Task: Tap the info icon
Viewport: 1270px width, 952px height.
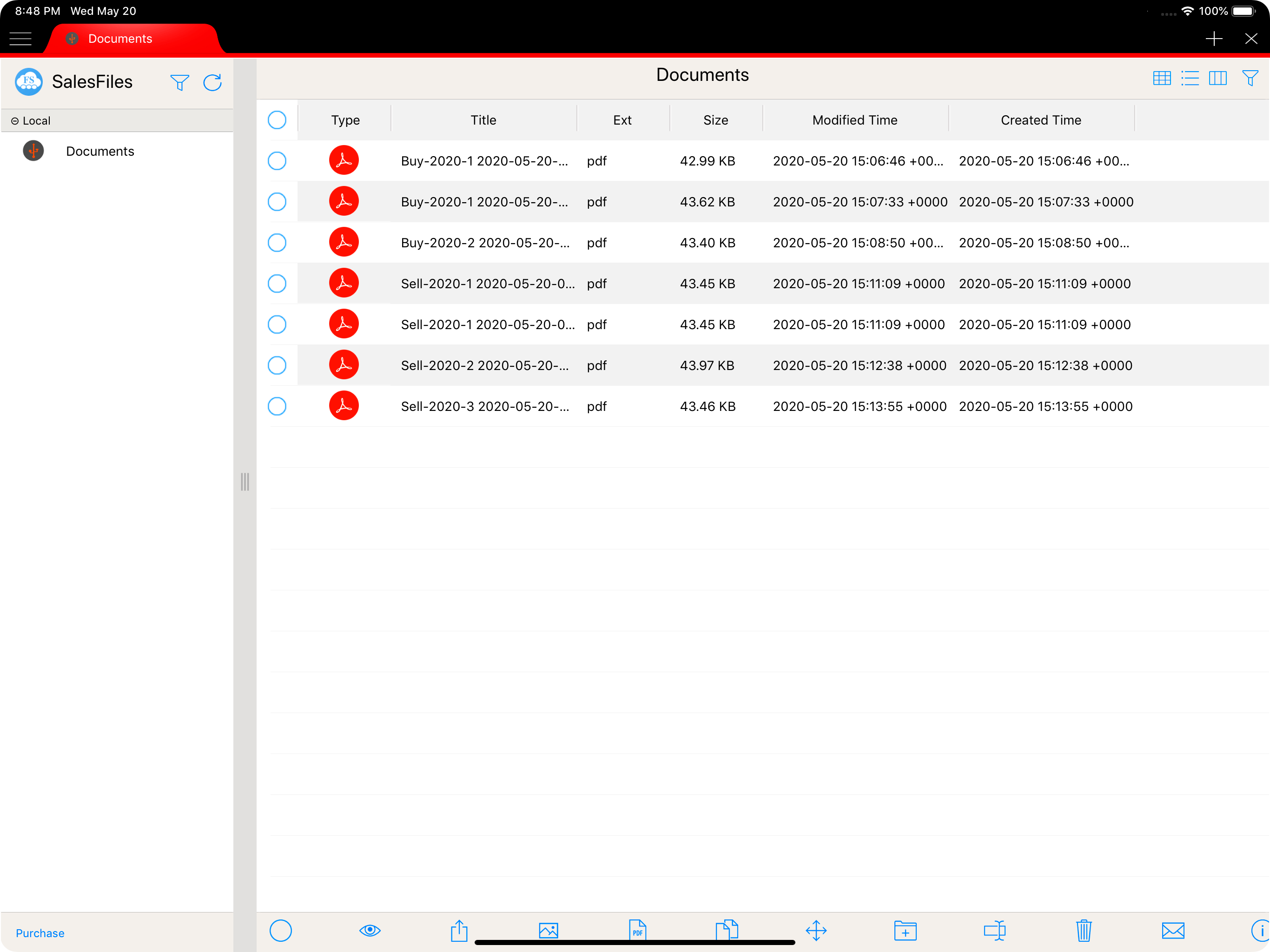Action: point(1261,930)
